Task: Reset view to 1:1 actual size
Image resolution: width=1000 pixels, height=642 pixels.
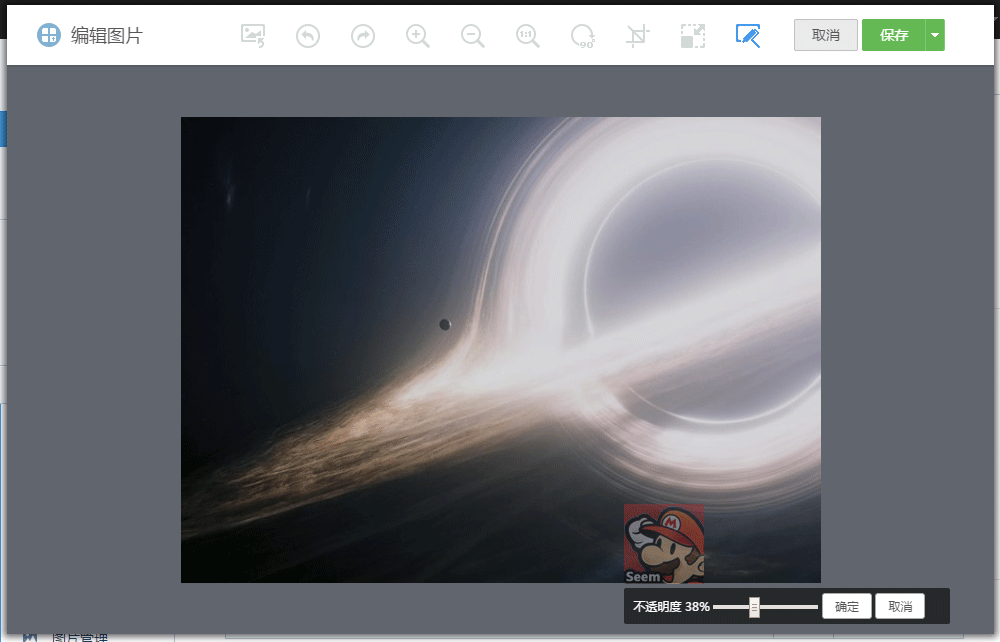Action: point(528,36)
